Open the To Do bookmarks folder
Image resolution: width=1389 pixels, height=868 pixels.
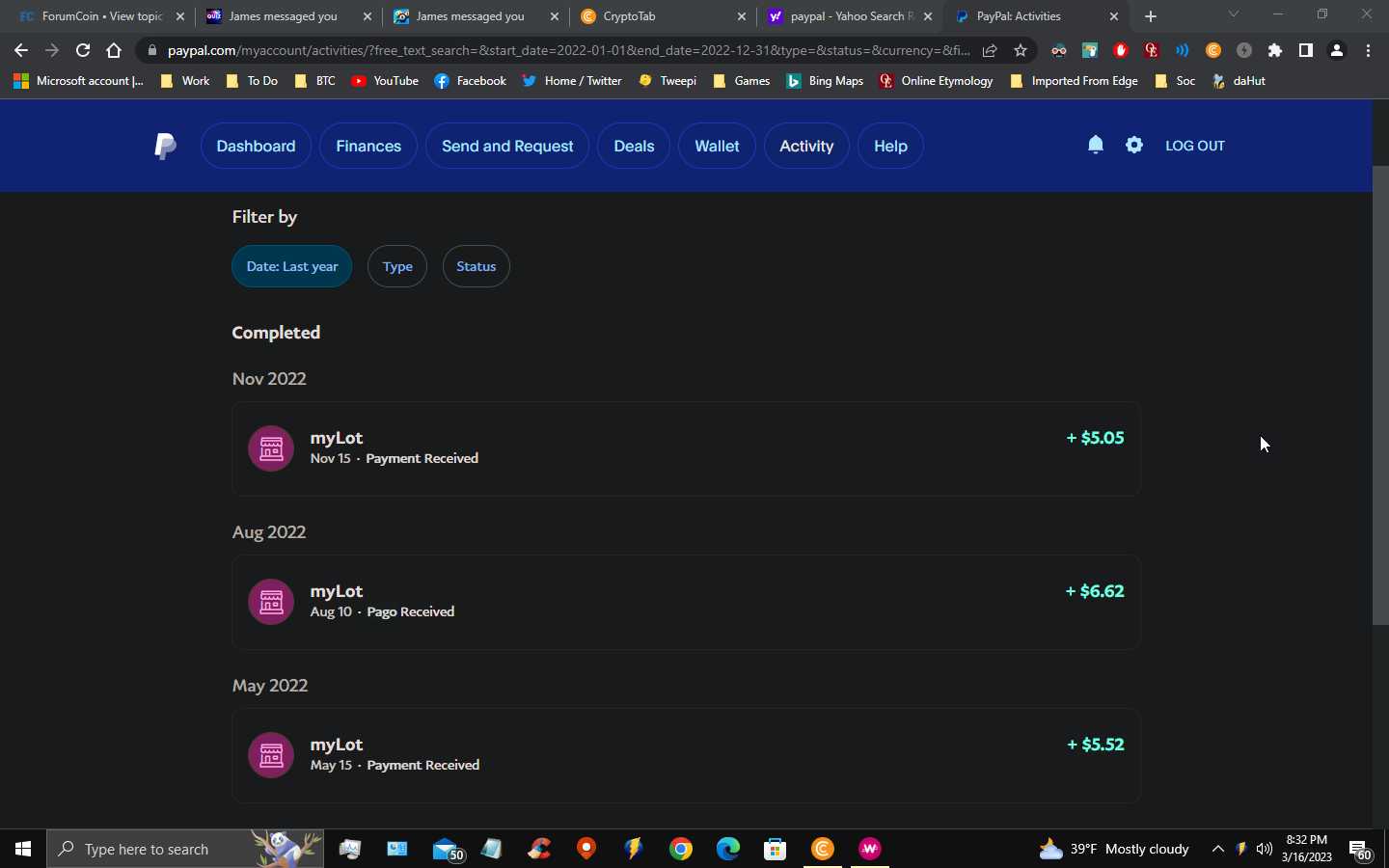tap(252, 81)
